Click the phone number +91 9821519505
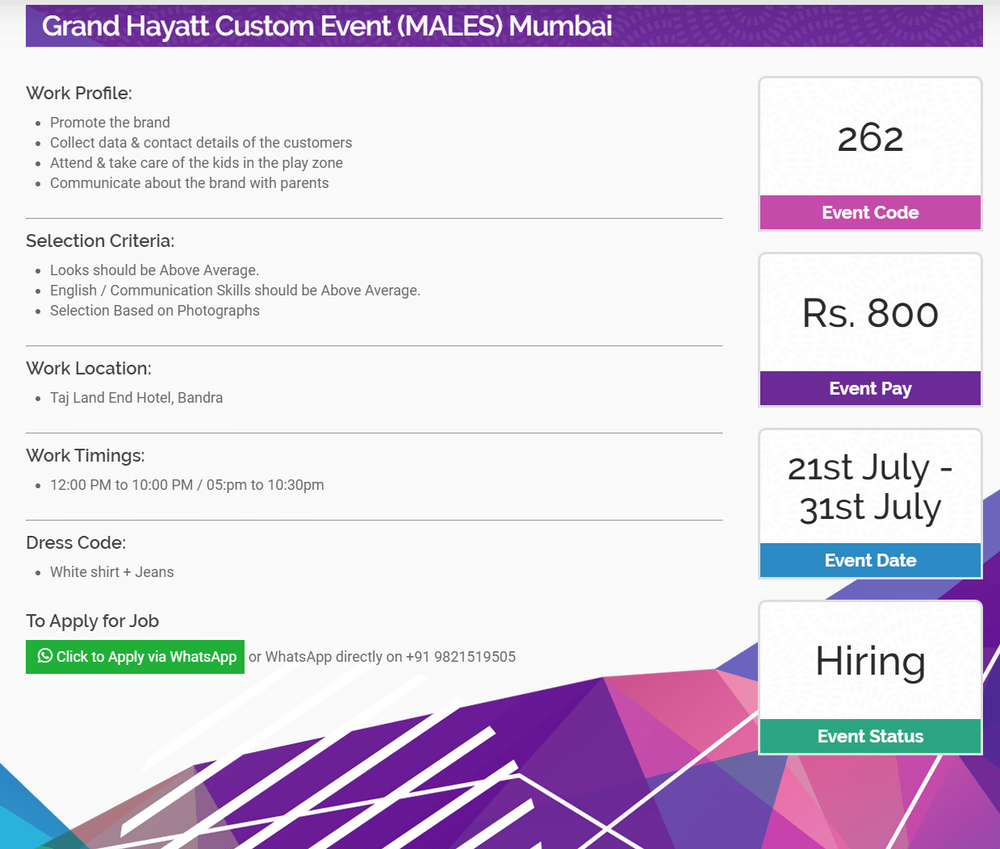Screen dimensions: 1000x849 [460, 657]
